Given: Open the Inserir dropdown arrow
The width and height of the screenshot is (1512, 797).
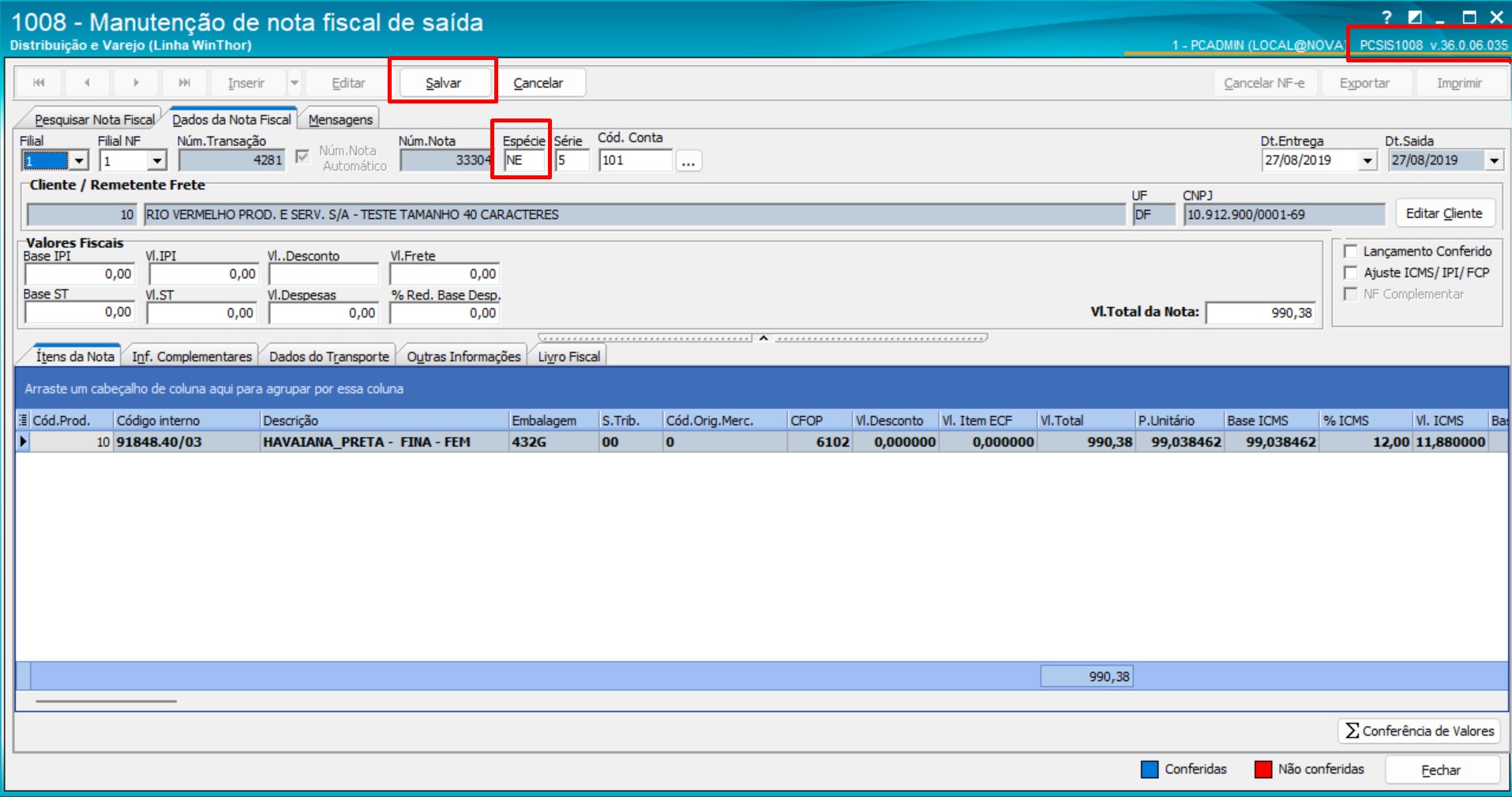Looking at the screenshot, I should (x=295, y=83).
